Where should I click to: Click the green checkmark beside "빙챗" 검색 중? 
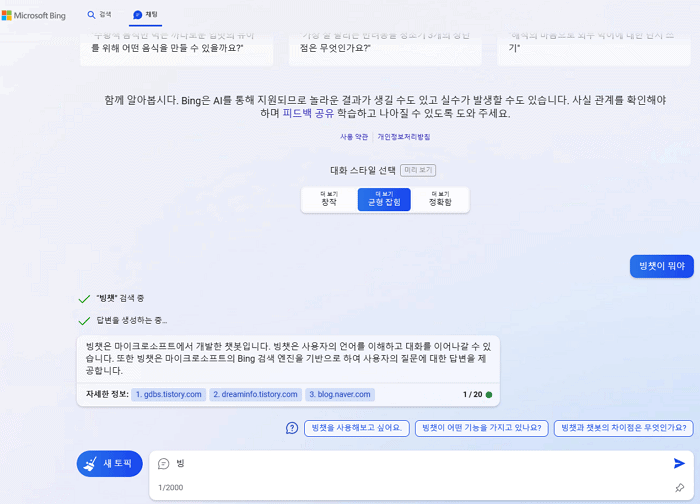[84, 298]
